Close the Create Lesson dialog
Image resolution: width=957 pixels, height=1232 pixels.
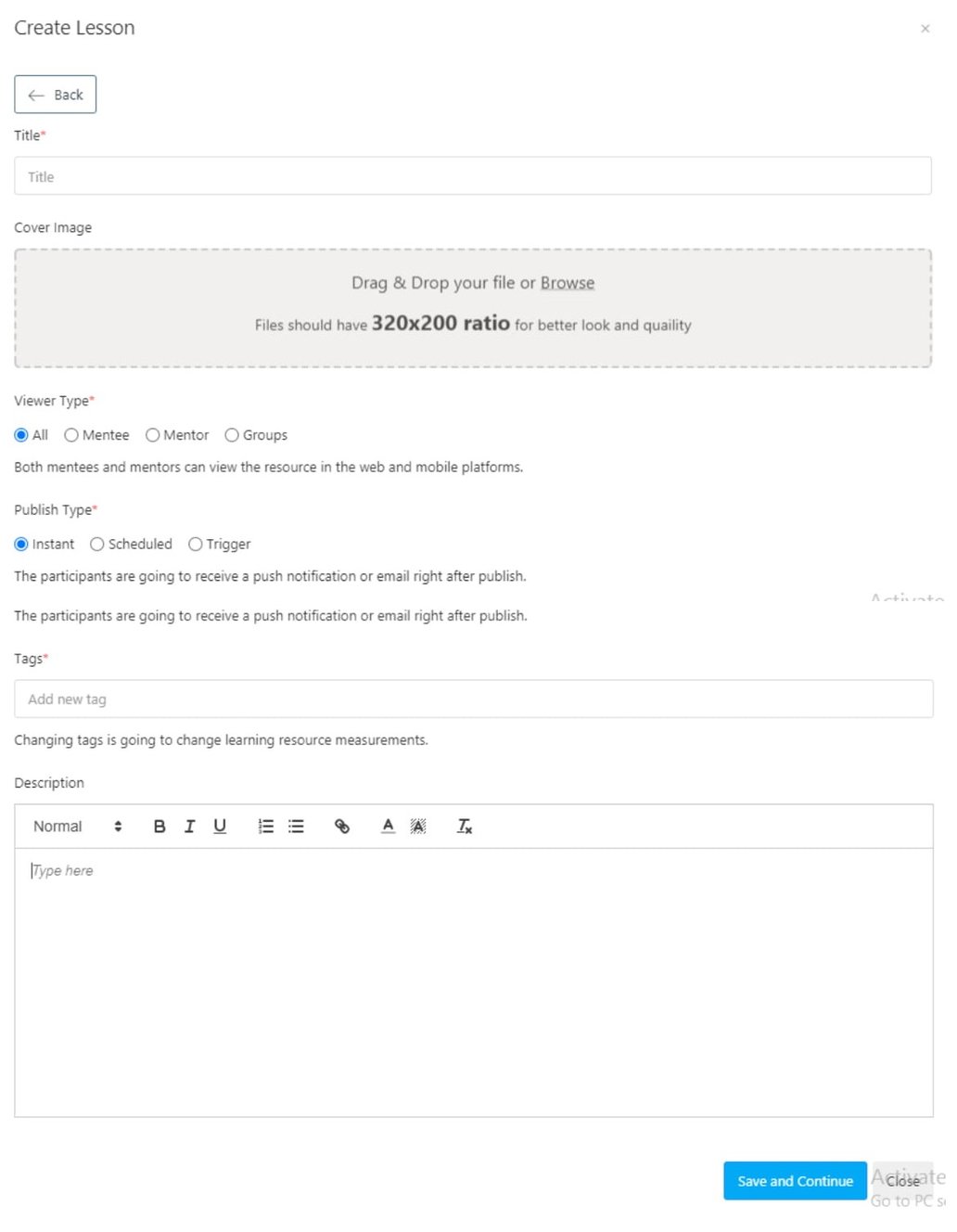point(925,28)
